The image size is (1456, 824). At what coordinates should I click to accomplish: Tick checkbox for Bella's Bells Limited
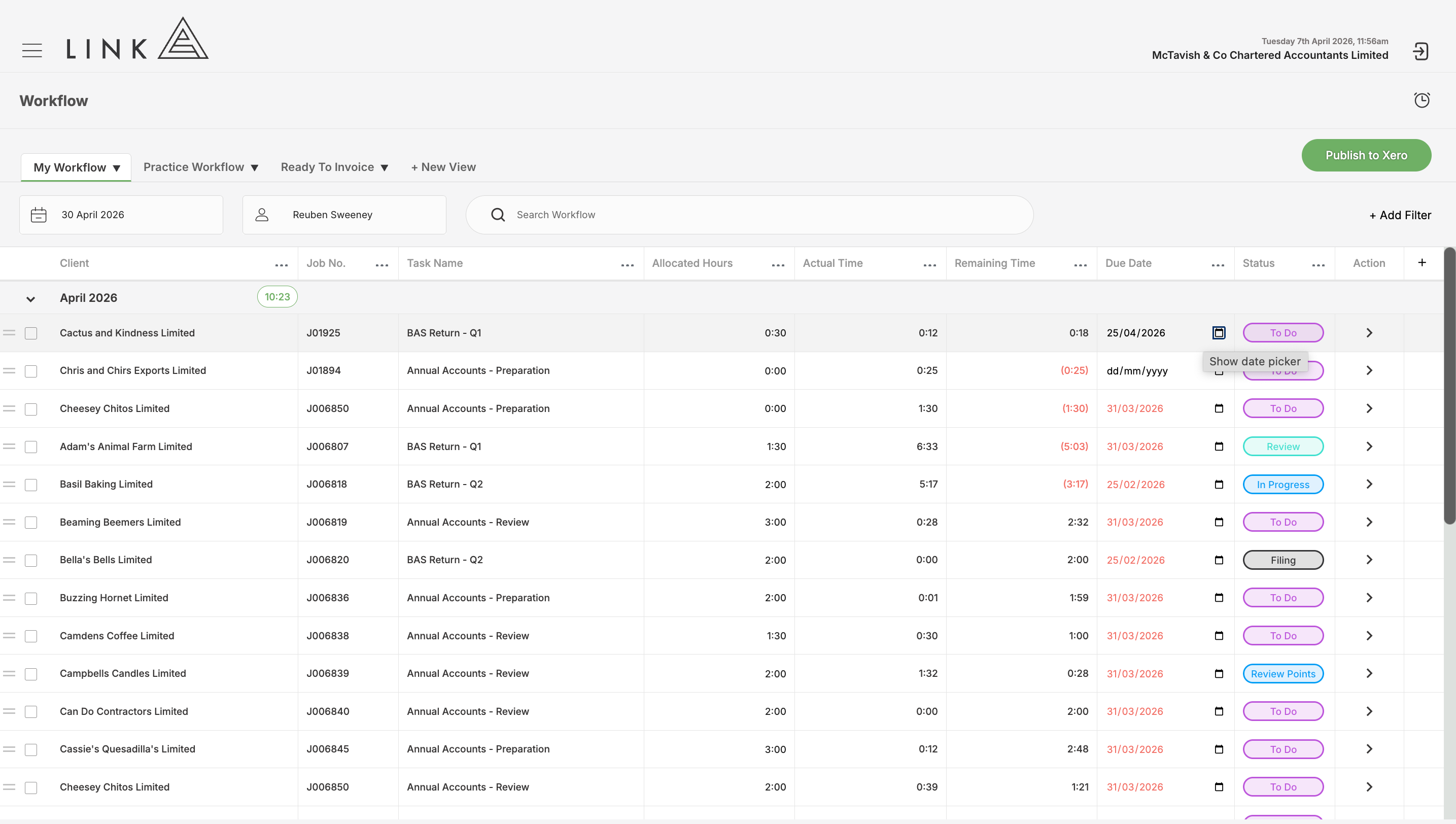point(31,560)
